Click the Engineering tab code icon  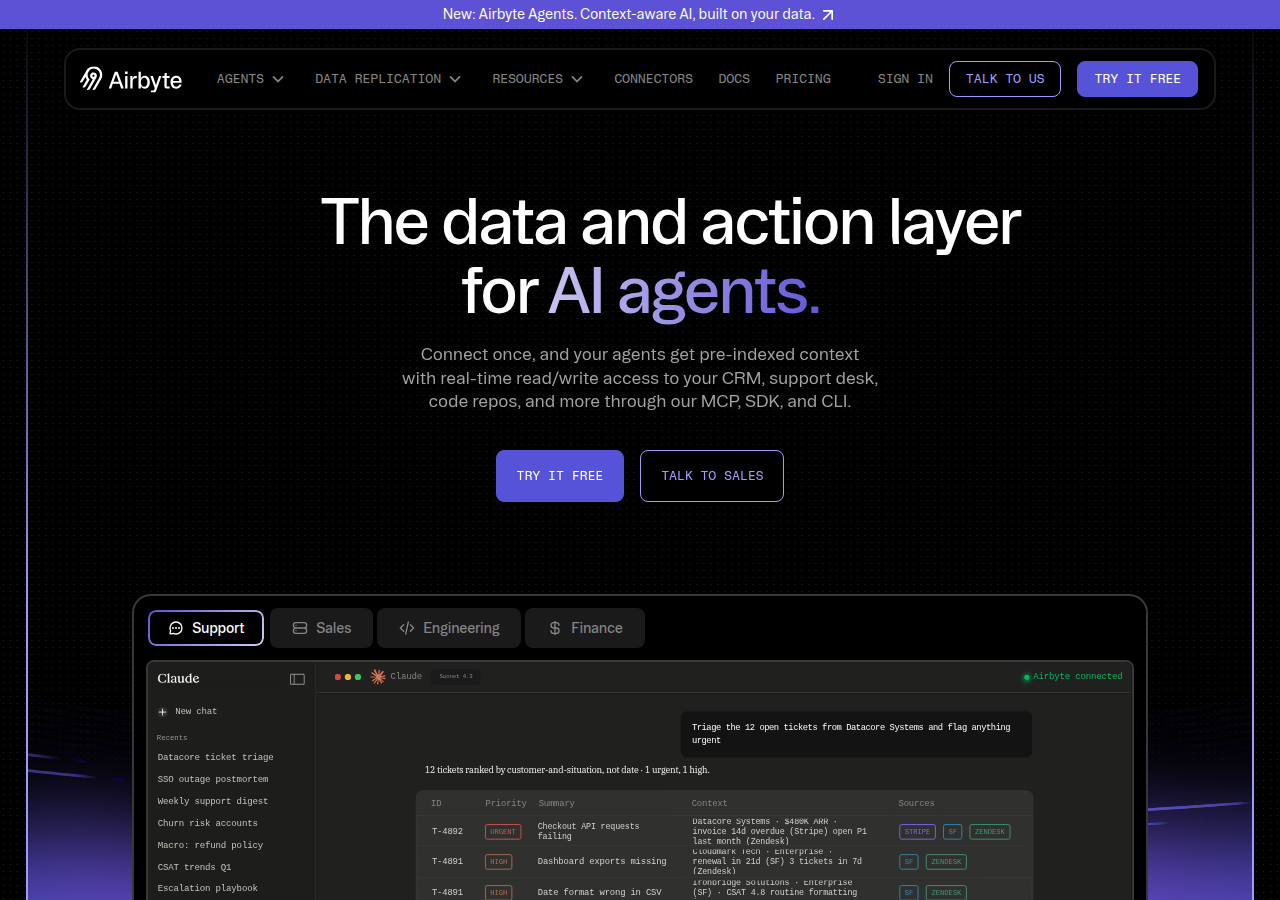[x=407, y=628]
